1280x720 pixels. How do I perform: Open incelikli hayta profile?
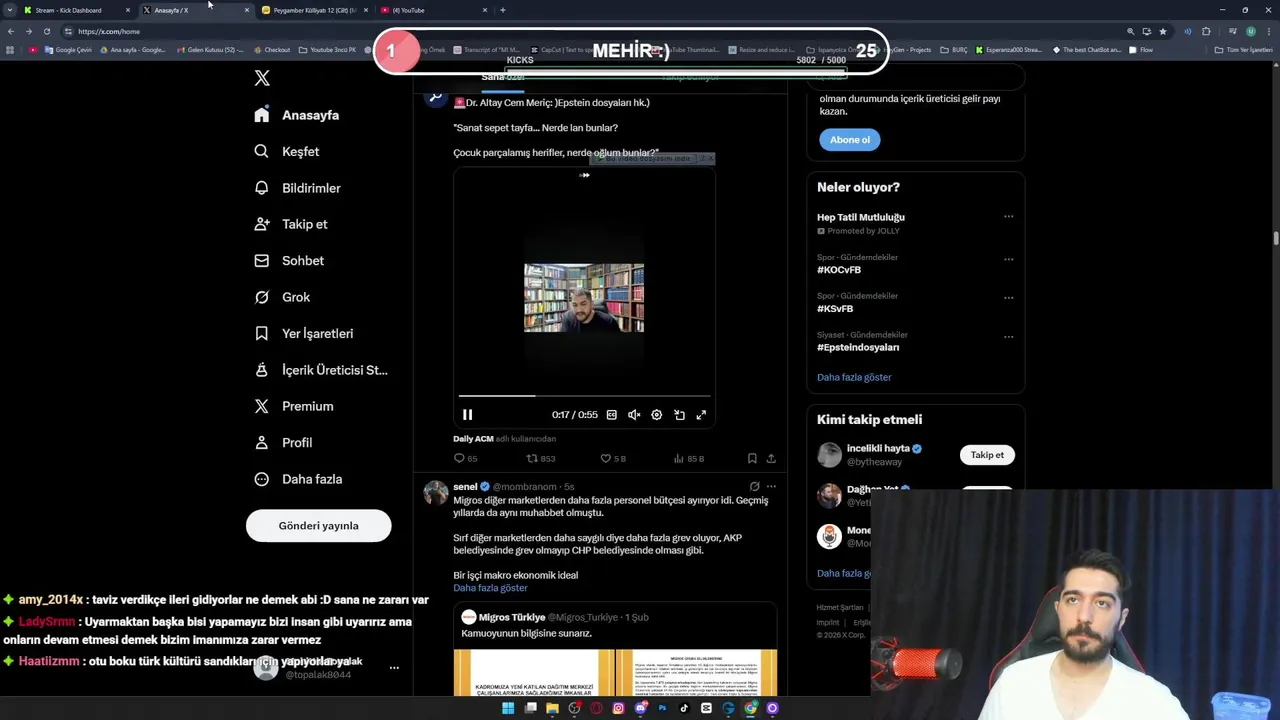(878, 449)
